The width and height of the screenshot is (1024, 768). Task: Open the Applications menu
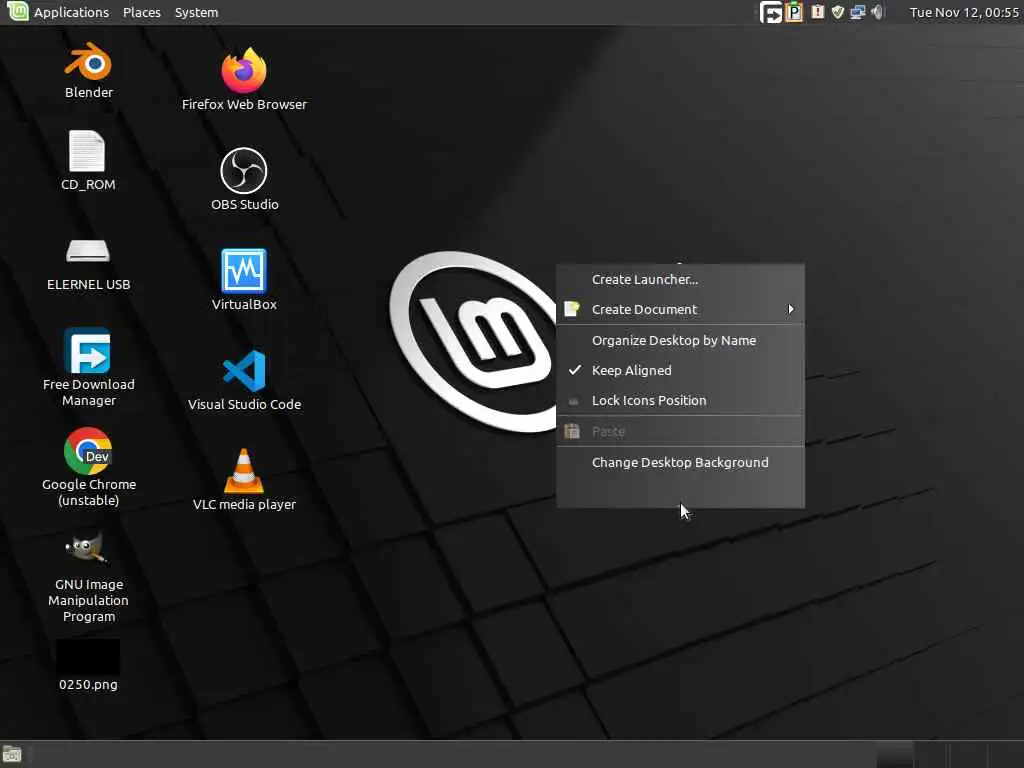(x=71, y=12)
